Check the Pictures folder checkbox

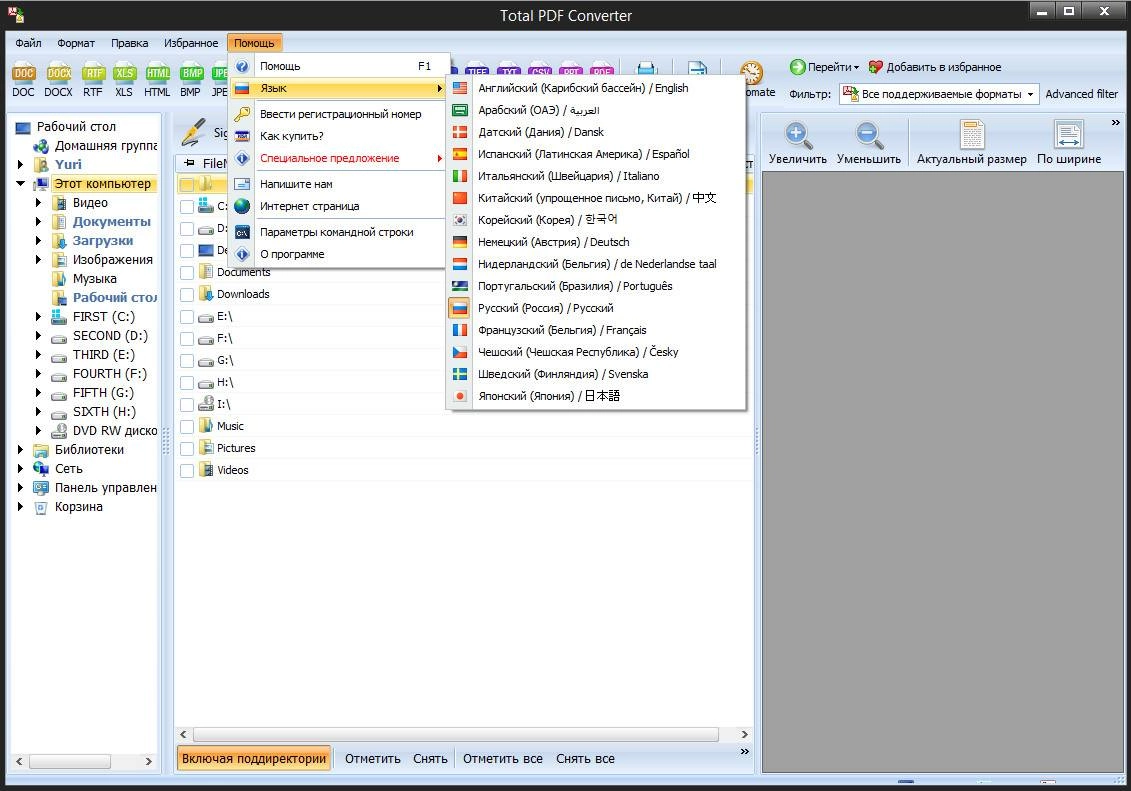187,448
